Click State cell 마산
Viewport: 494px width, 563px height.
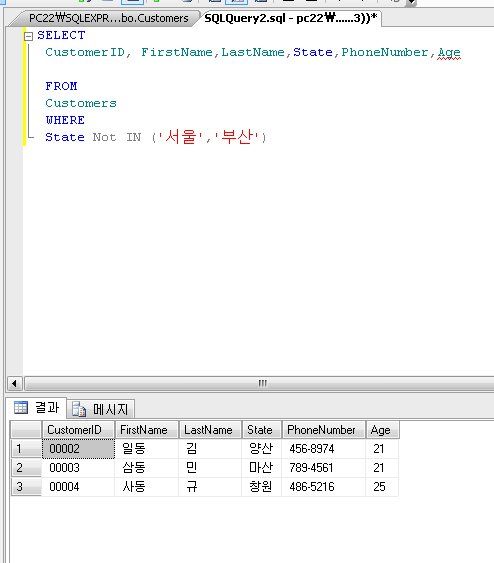pyautogui.click(x=262, y=468)
